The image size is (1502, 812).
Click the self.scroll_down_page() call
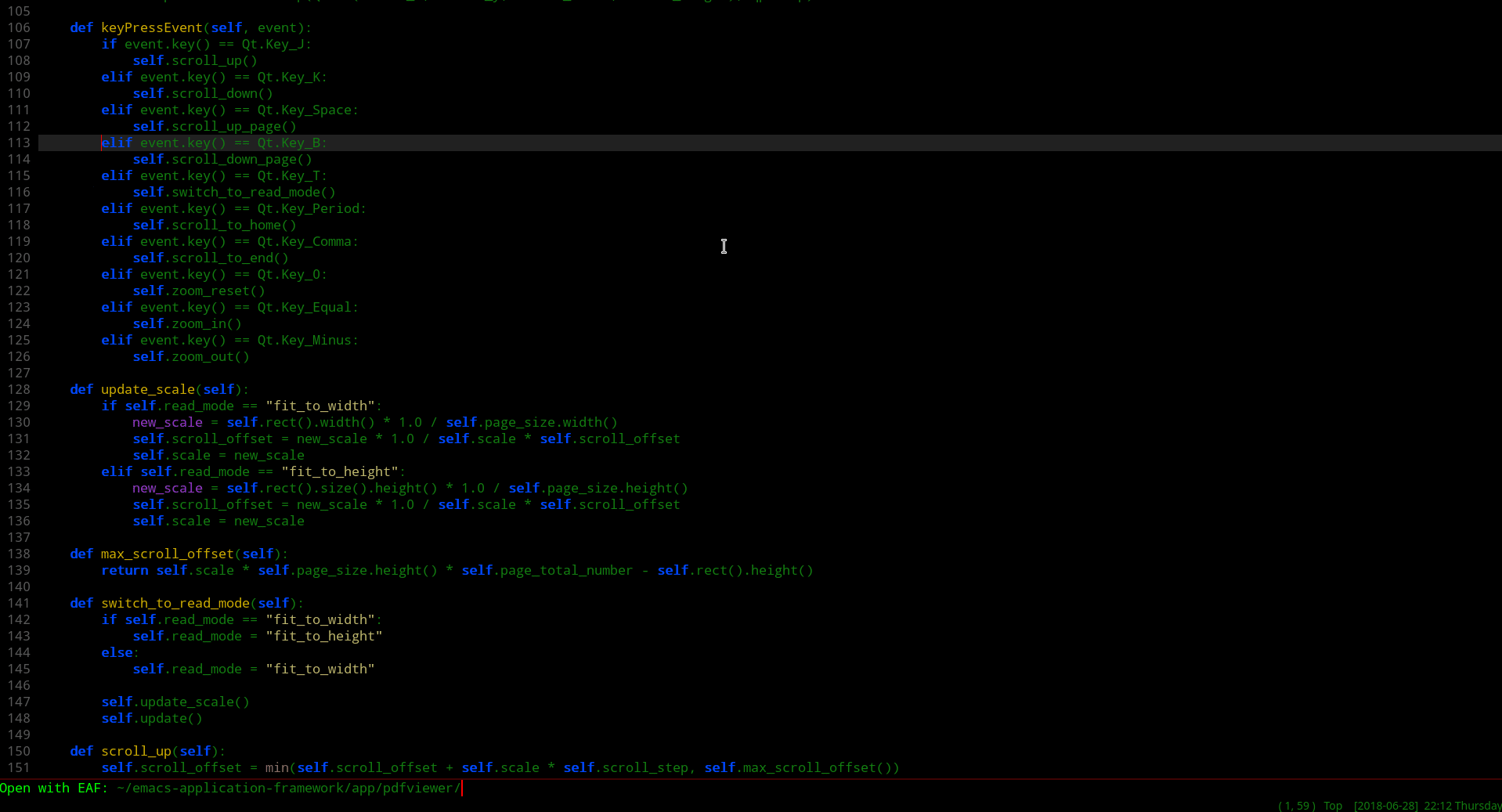[222, 159]
